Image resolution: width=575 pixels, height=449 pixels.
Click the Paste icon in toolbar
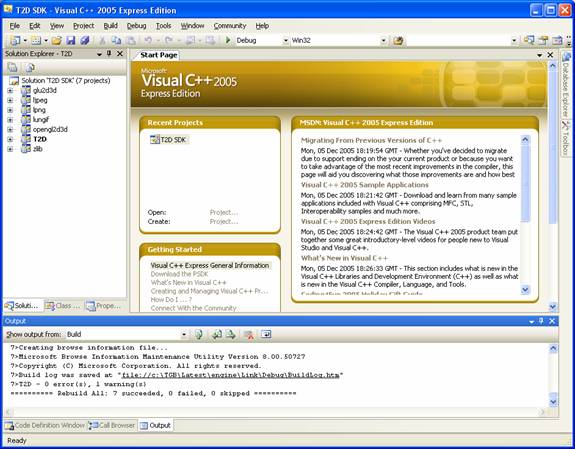(131, 40)
